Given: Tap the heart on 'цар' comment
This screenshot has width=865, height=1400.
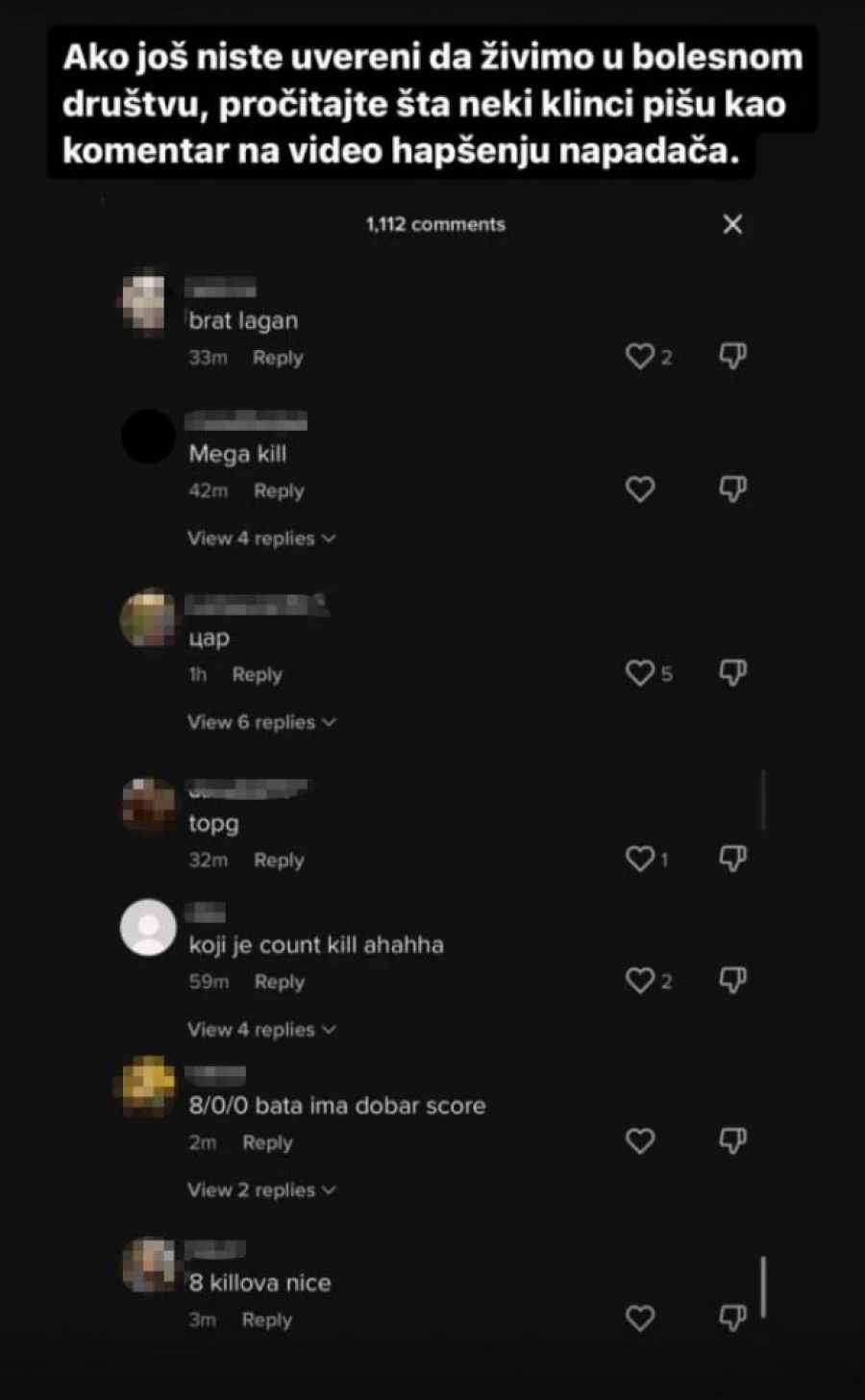Looking at the screenshot, I should pos(640,673).
